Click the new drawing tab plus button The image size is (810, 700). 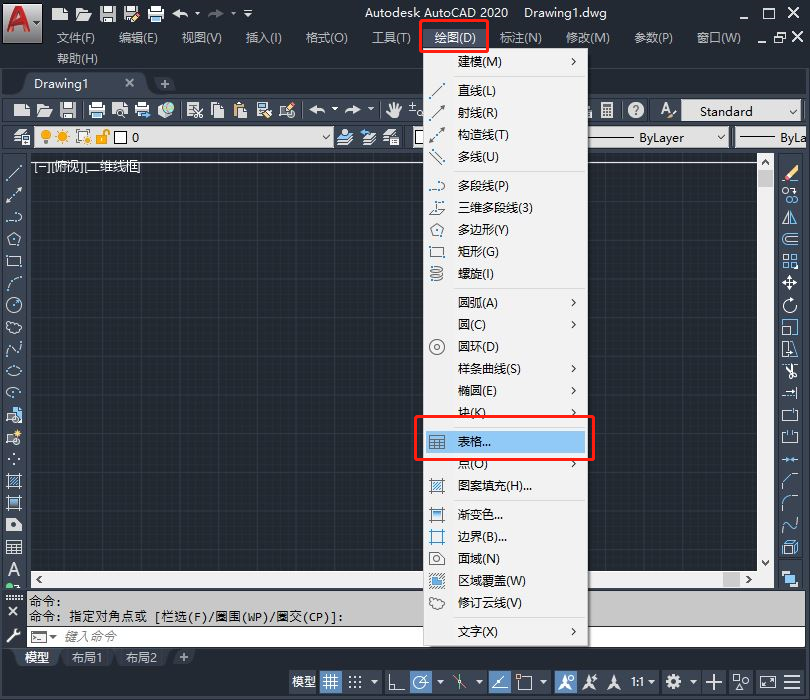tap(164, 84)
